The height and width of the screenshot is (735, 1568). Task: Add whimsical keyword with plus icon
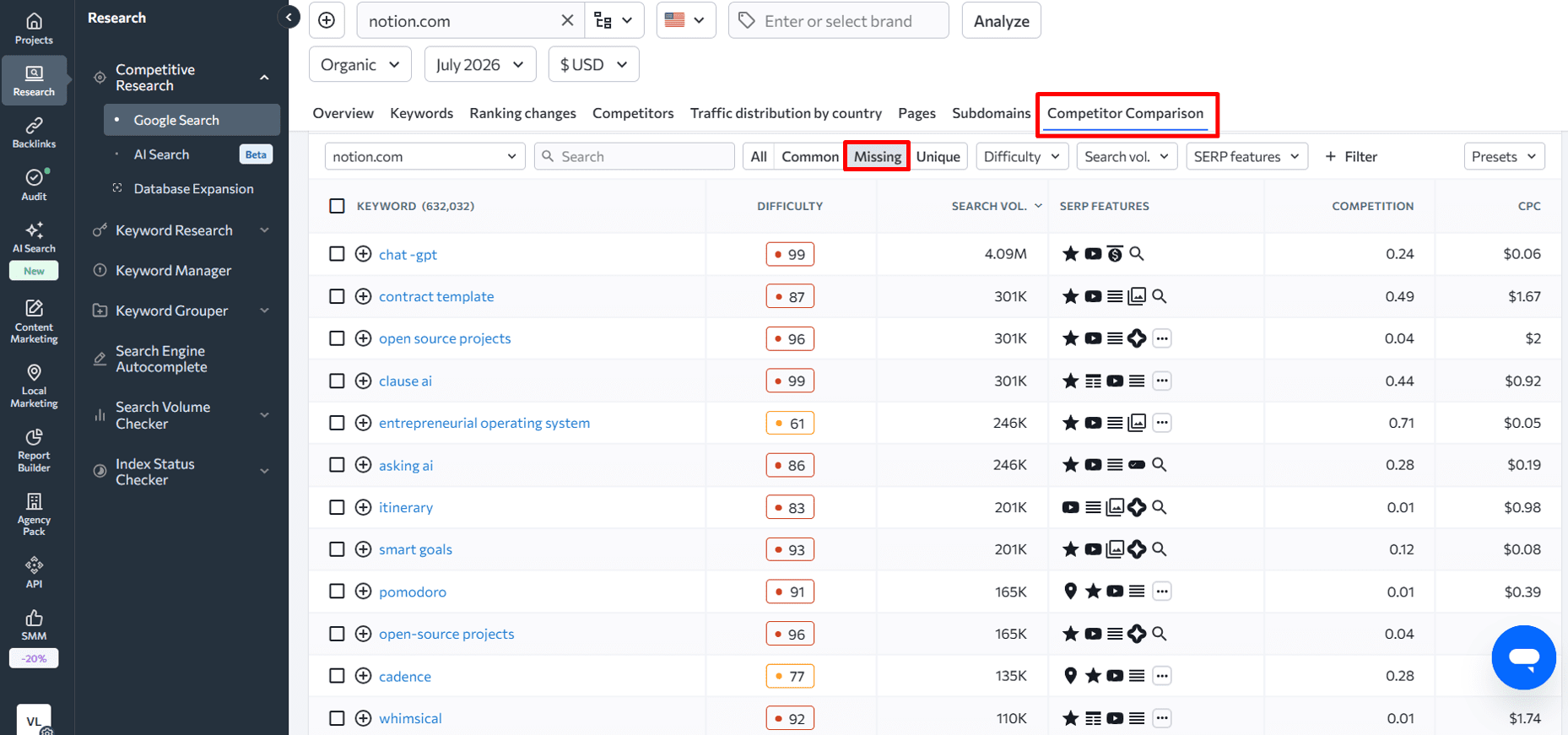(363, 718)
